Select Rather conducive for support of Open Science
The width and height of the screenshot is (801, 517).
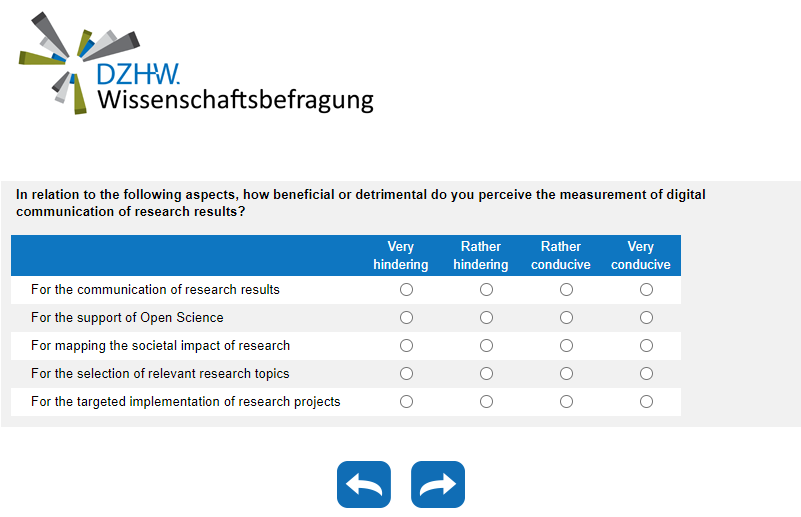(x=566, y=318)
